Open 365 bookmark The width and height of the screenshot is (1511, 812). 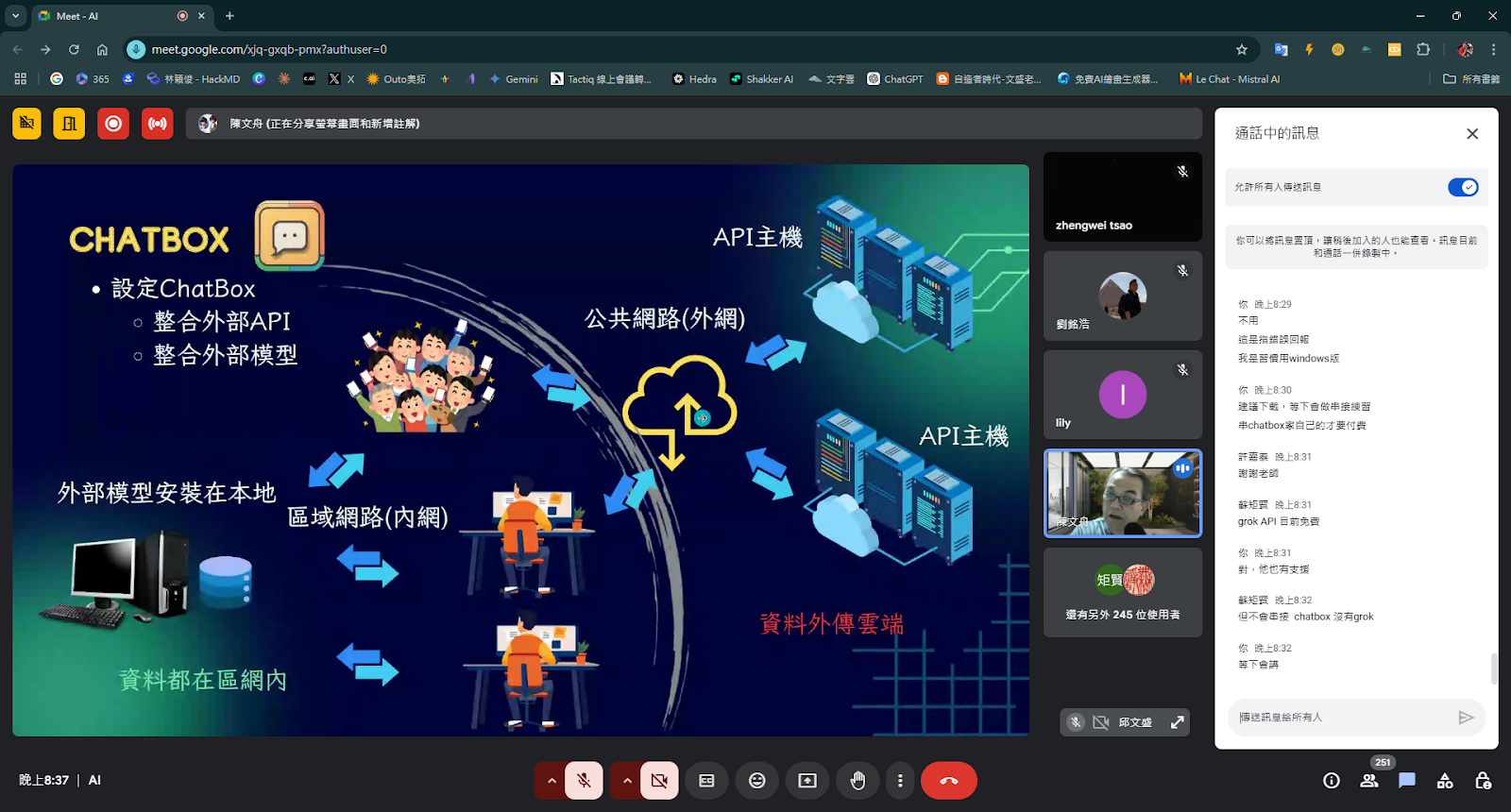point(93,79)
